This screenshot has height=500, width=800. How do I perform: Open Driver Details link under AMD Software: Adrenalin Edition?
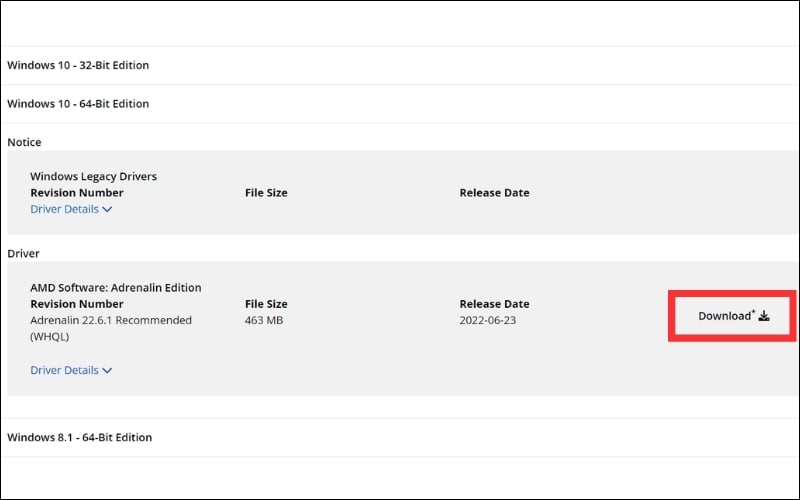(65, 370)
